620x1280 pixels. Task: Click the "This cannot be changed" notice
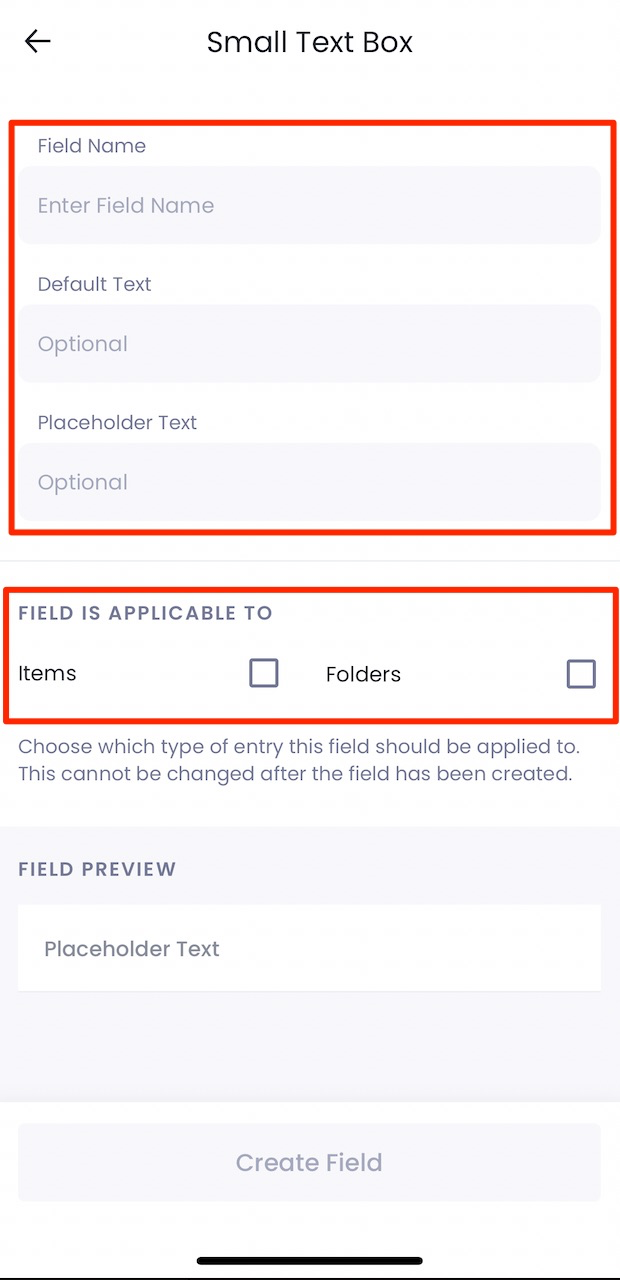coord(294,774)
